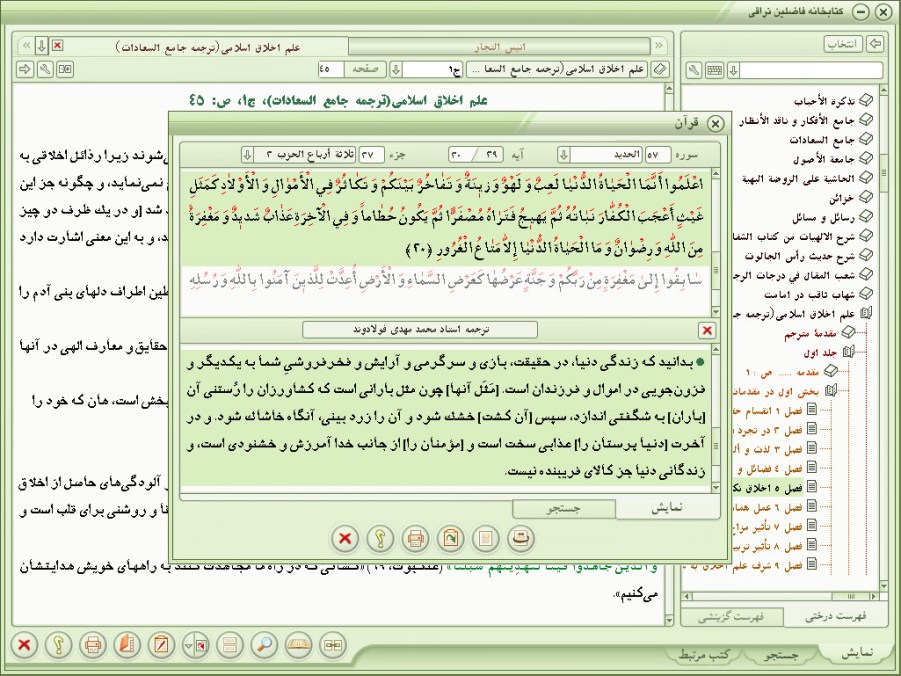Image resolution: width=901 pixels, height=676 pixels.
Task: Click the page number field showing 45
Action: point(331,70)
